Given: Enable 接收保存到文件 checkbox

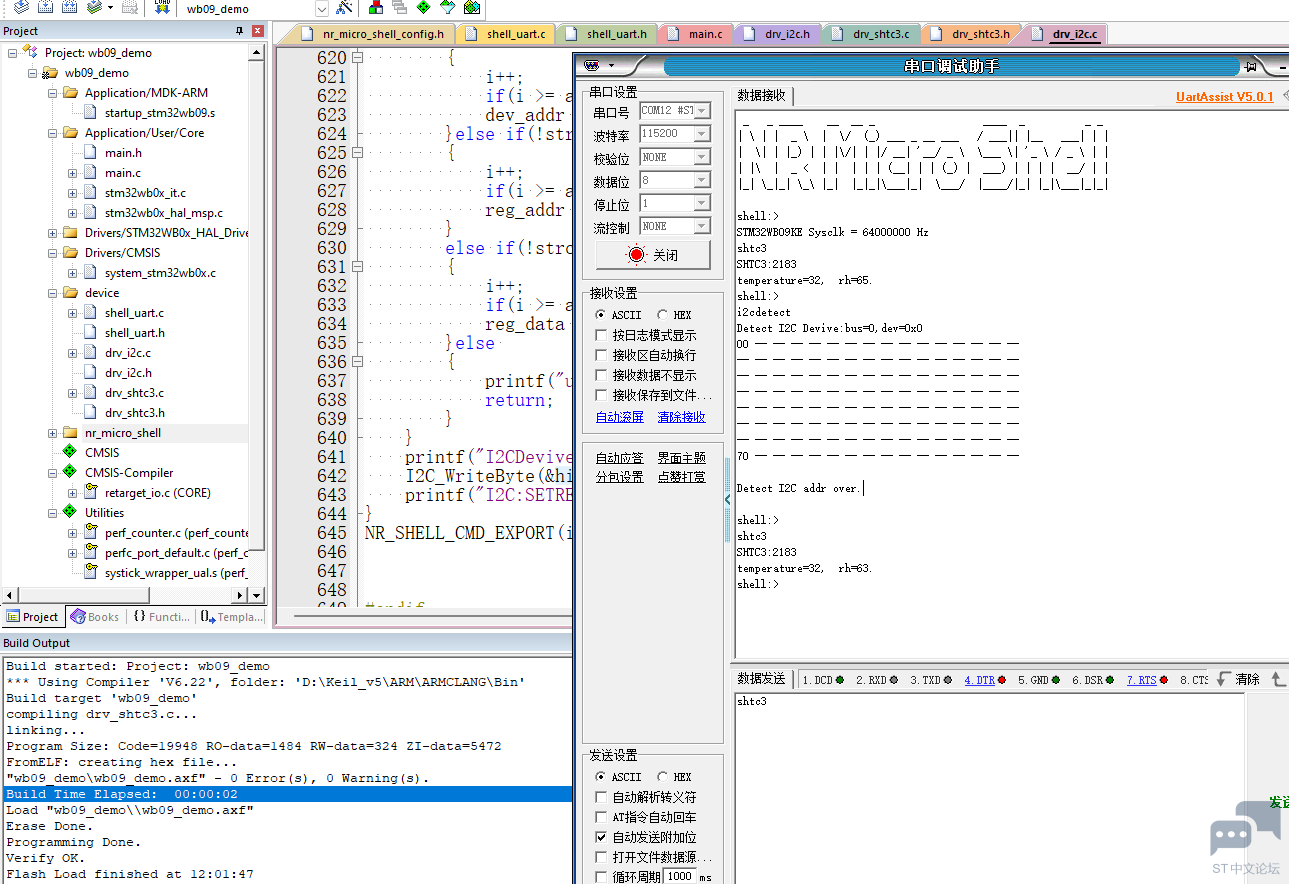Looking at the screenshot, I should [601, 395].
